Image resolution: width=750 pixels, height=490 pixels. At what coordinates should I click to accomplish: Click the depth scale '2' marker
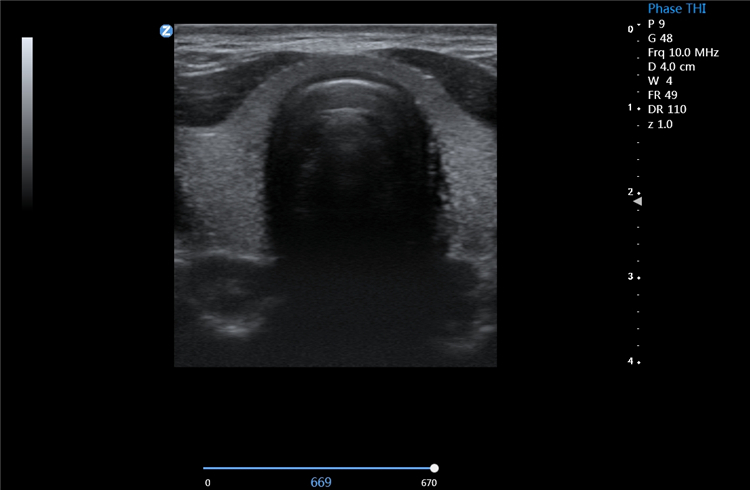tap(630, 192)
